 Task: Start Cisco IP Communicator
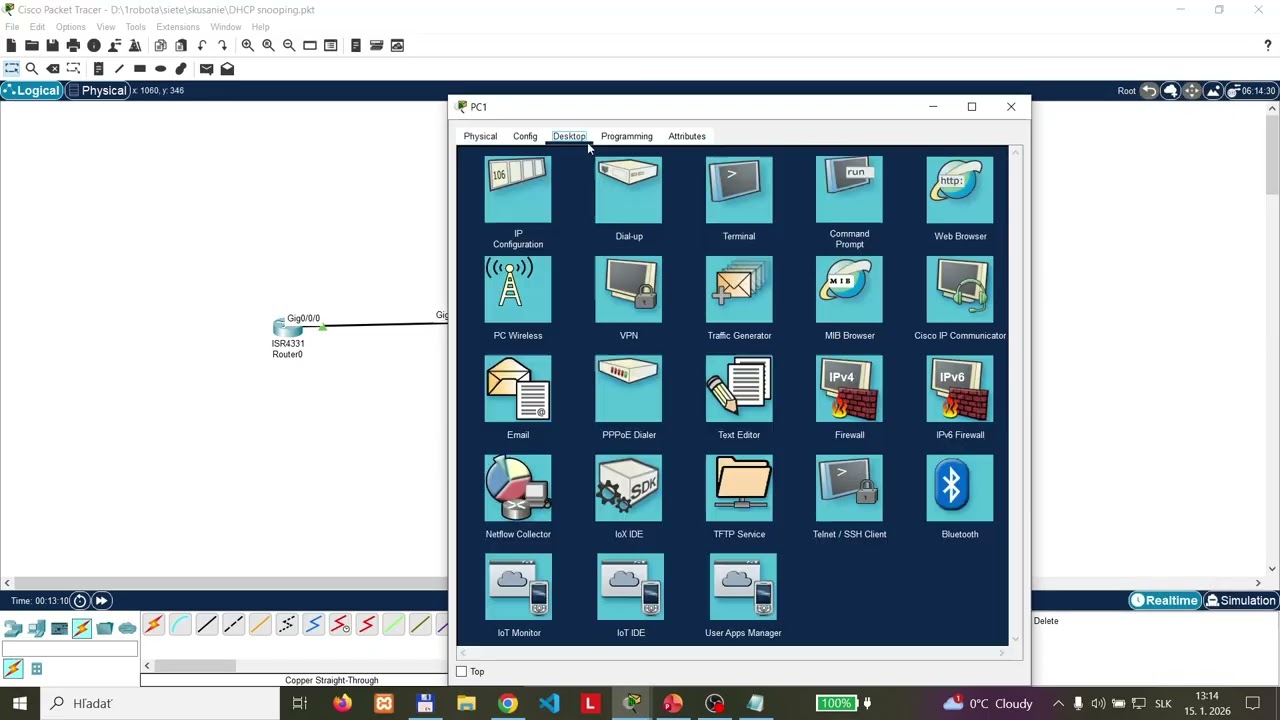[960, 298]
